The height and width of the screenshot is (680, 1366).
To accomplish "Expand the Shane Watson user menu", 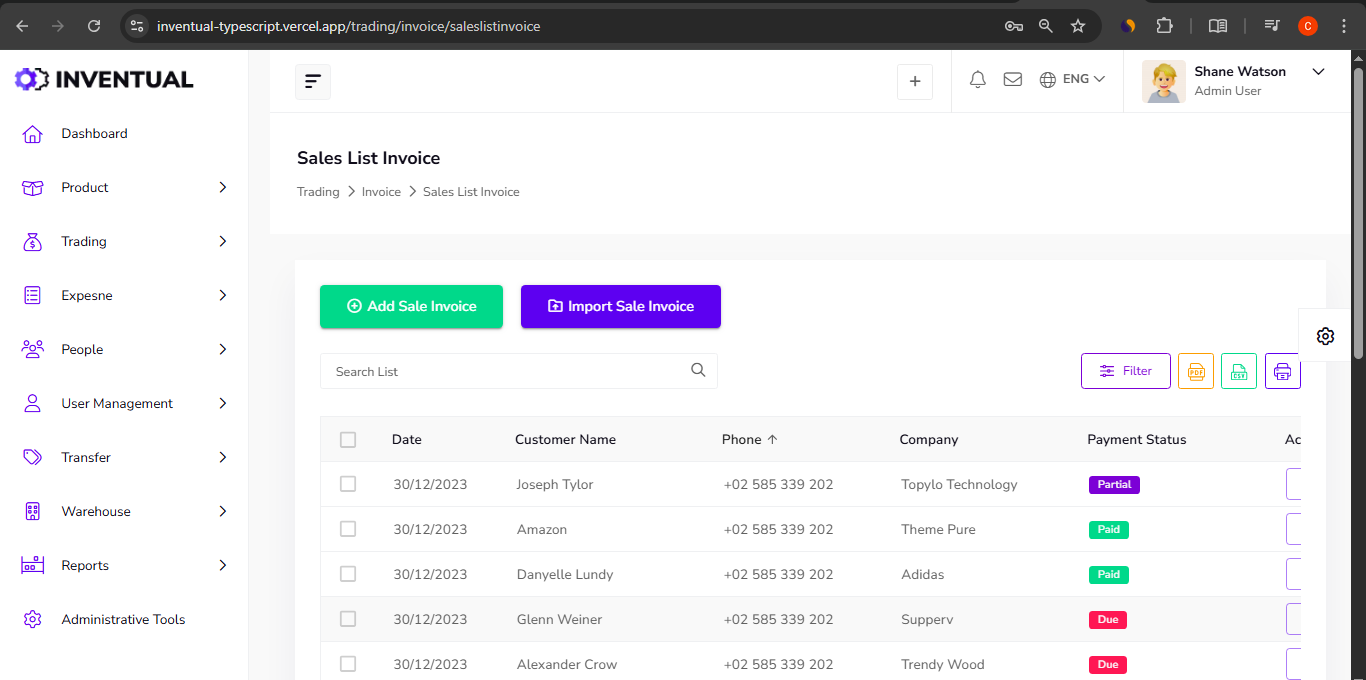I will click(1317, 72).
